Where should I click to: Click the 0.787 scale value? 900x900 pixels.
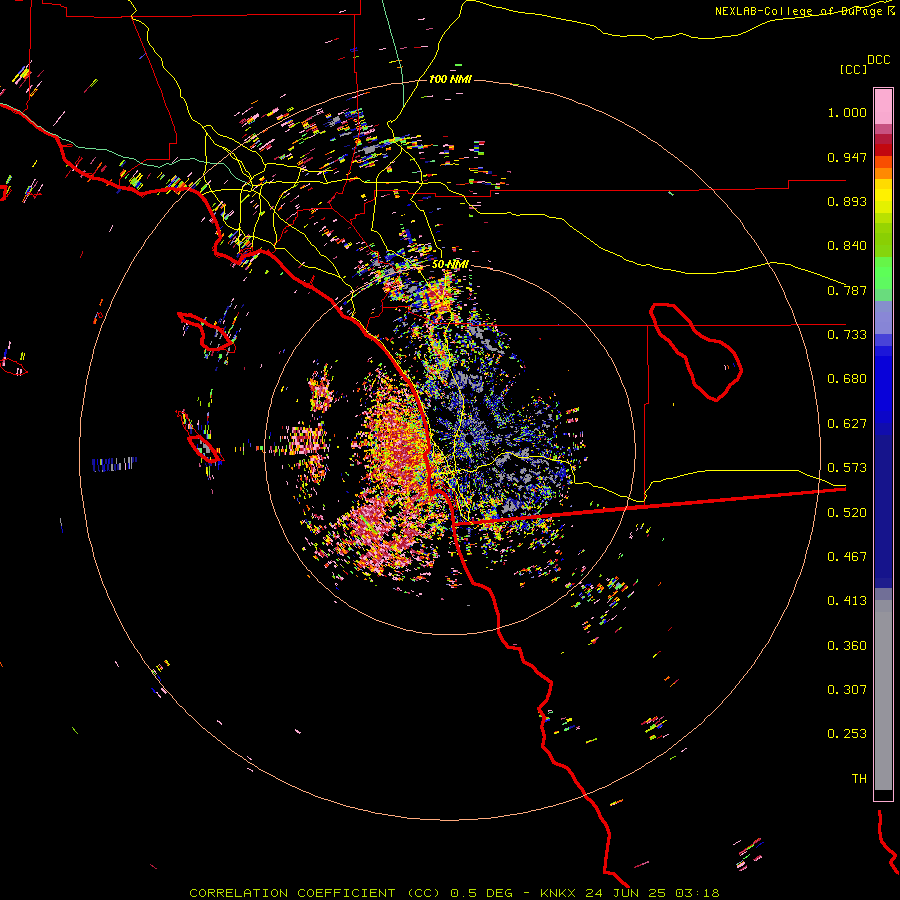coord(847,290)
